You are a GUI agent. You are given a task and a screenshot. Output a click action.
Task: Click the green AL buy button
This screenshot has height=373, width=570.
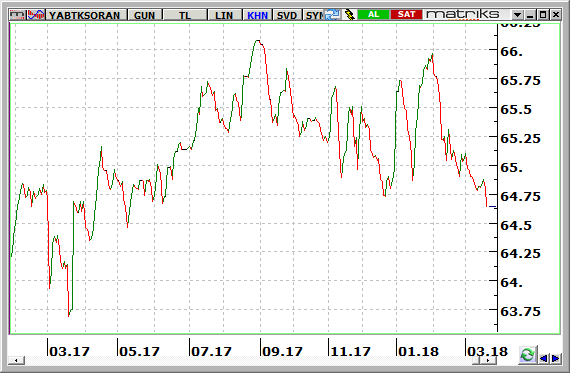click(374, 15)
